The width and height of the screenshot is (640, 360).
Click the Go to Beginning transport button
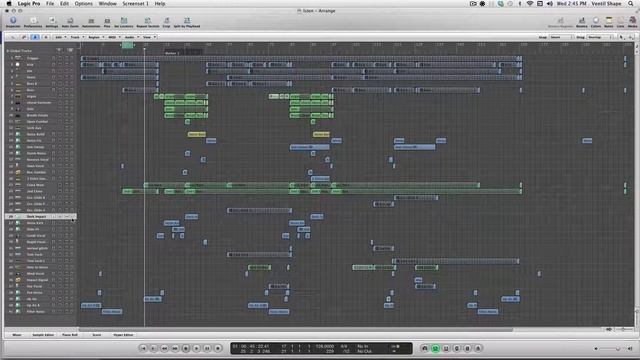[x=143, y=348]
